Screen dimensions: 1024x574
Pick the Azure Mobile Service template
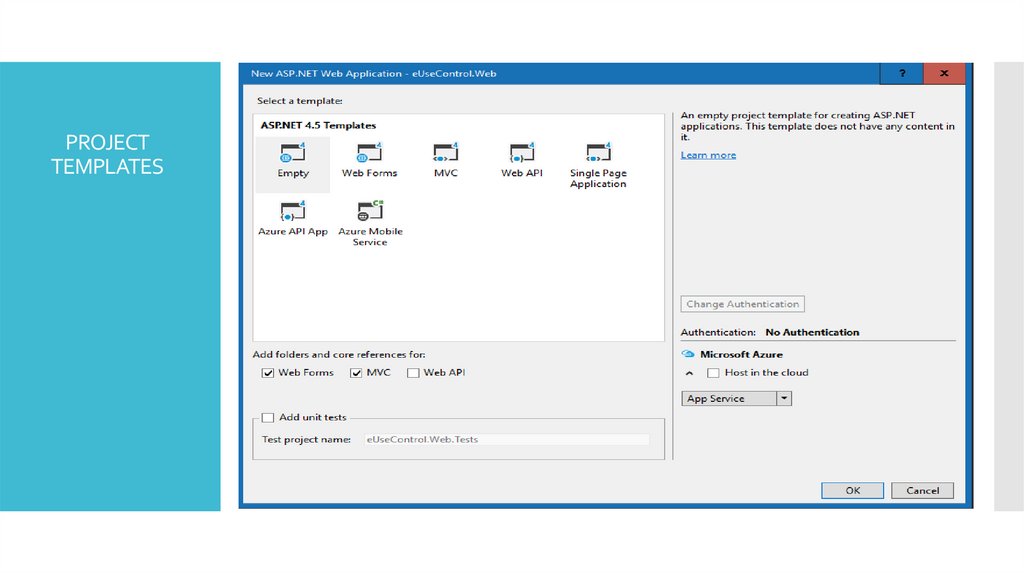(370, 223)
